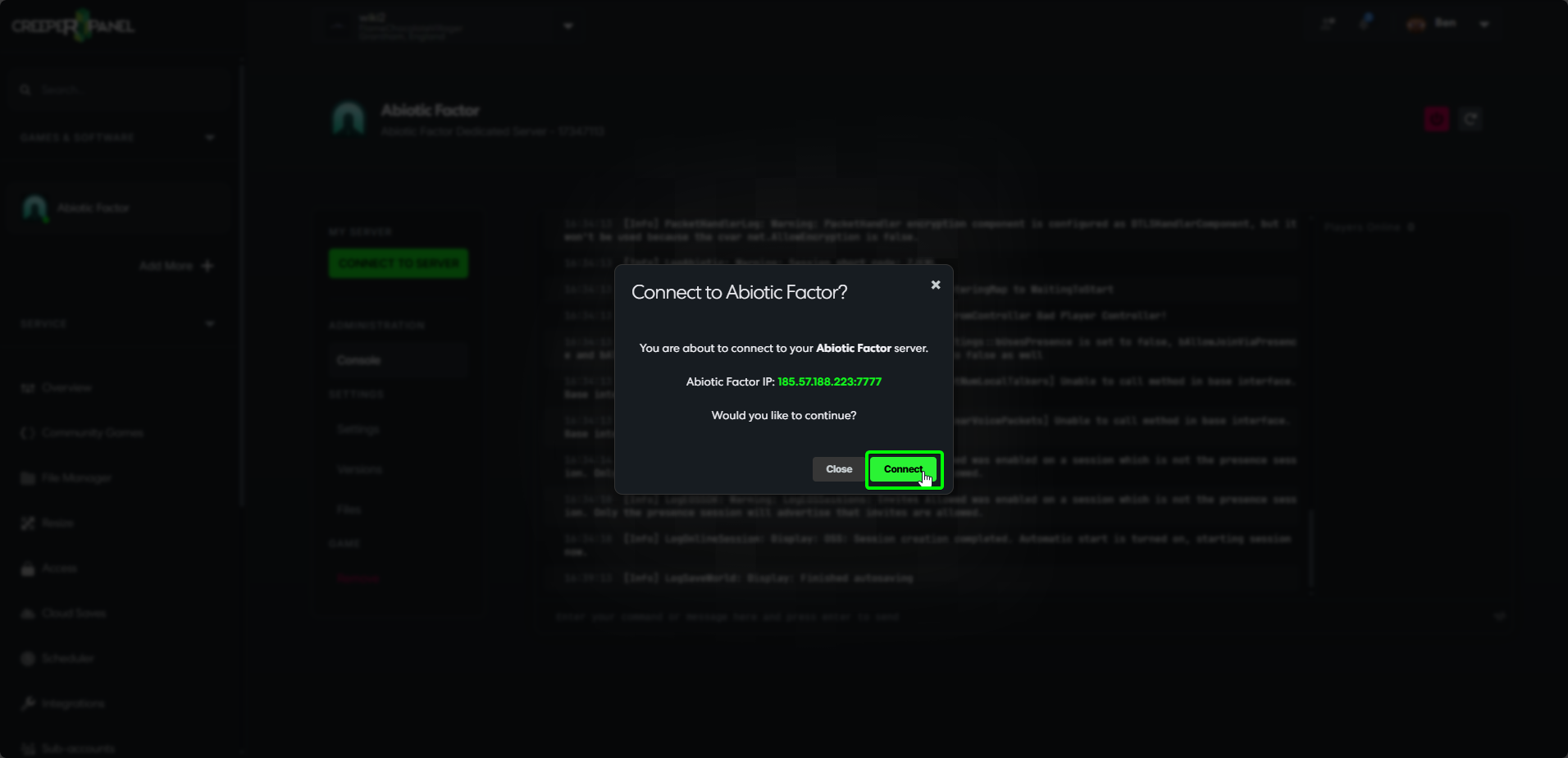Click the server IP 185.57.188.223:7777

tap(829, 381)
